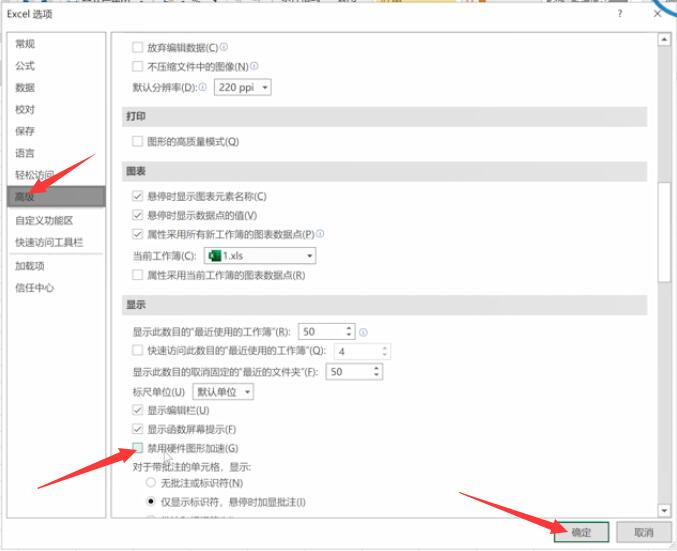Uncheck 显示函数屏幕提示(F) option

[x=137, y=429]
